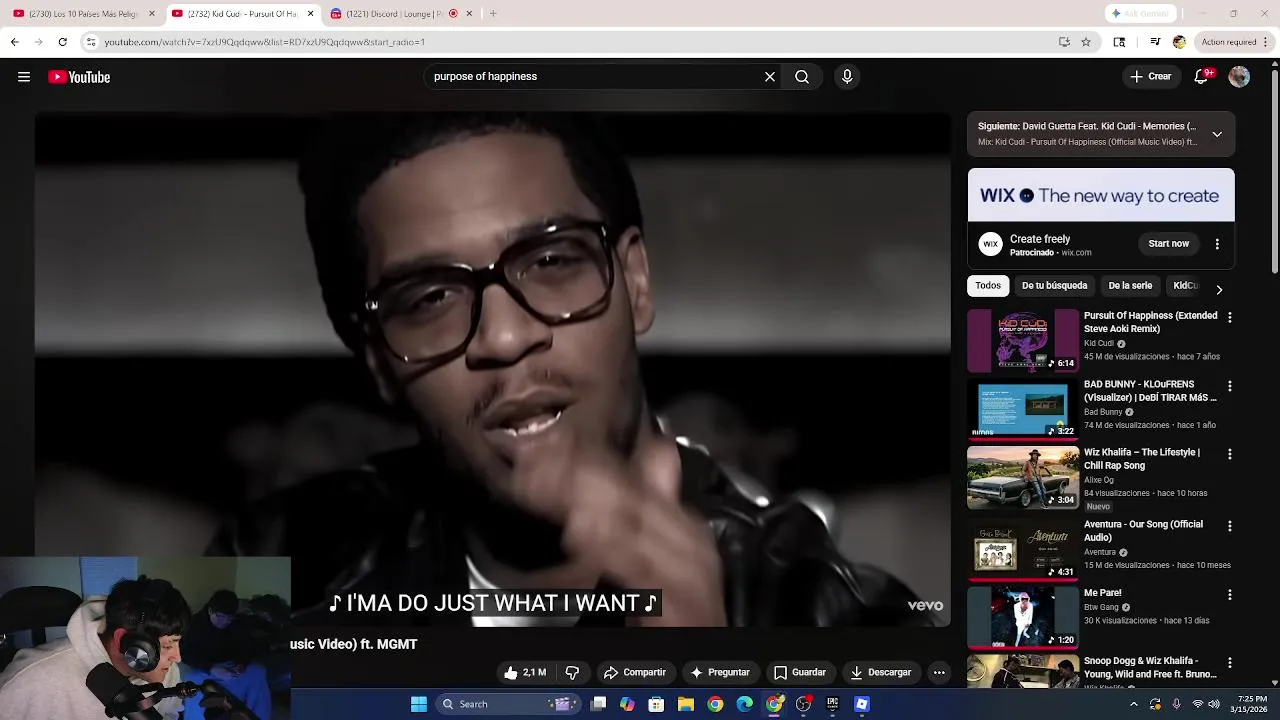The height and width of the screenshot is (720, 1280).
Task: Open Microsoft Edge from the taskbar
Action: pyautogui.click(x=745, y=704)
